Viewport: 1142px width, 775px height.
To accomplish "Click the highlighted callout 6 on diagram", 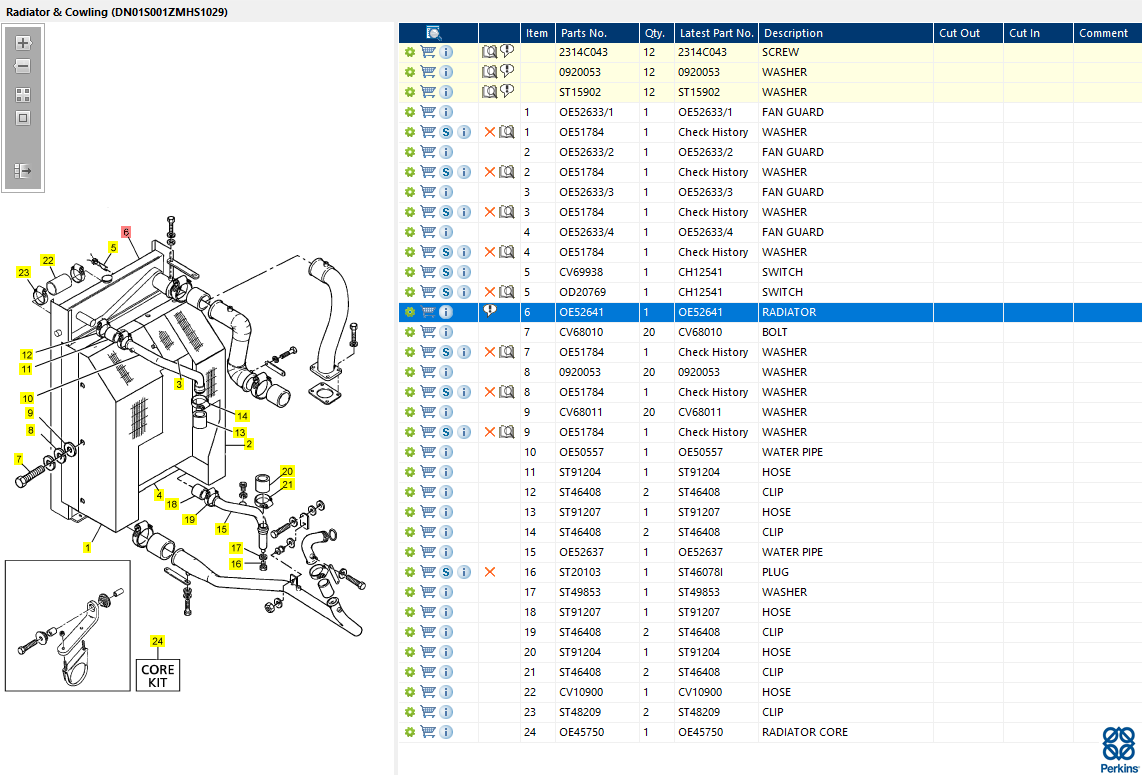I will 126,232.
